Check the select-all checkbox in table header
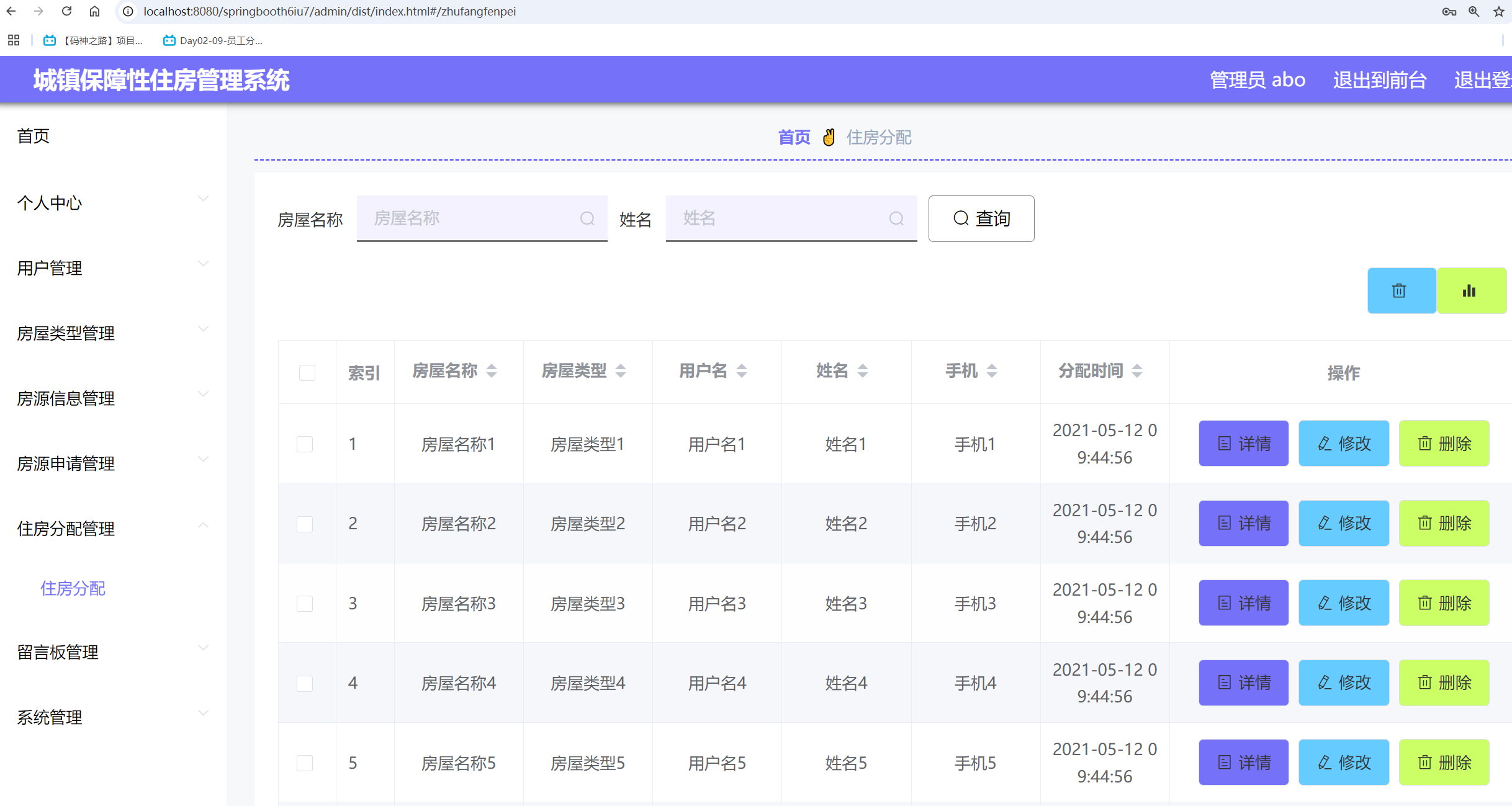This screenshot has width=1512, height=806. pyautogui.click(x=307, y=372)
